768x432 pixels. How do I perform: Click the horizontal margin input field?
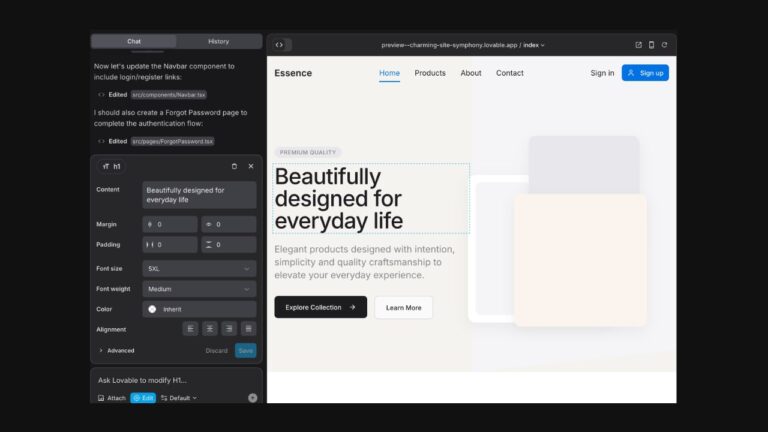(x=229, y=224)
